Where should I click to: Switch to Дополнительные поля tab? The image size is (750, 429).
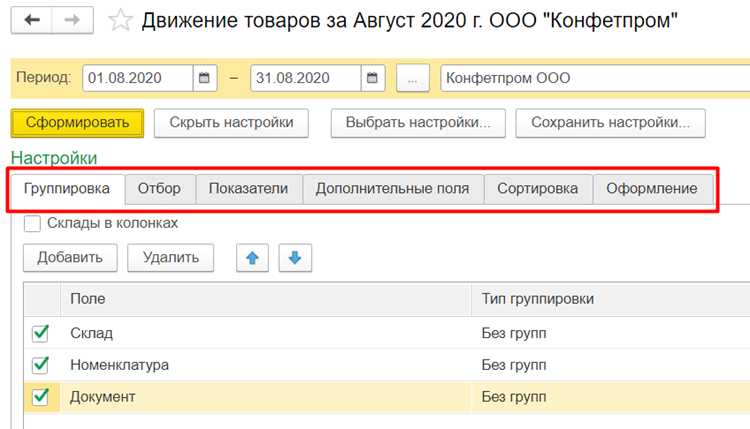(392, 188)
